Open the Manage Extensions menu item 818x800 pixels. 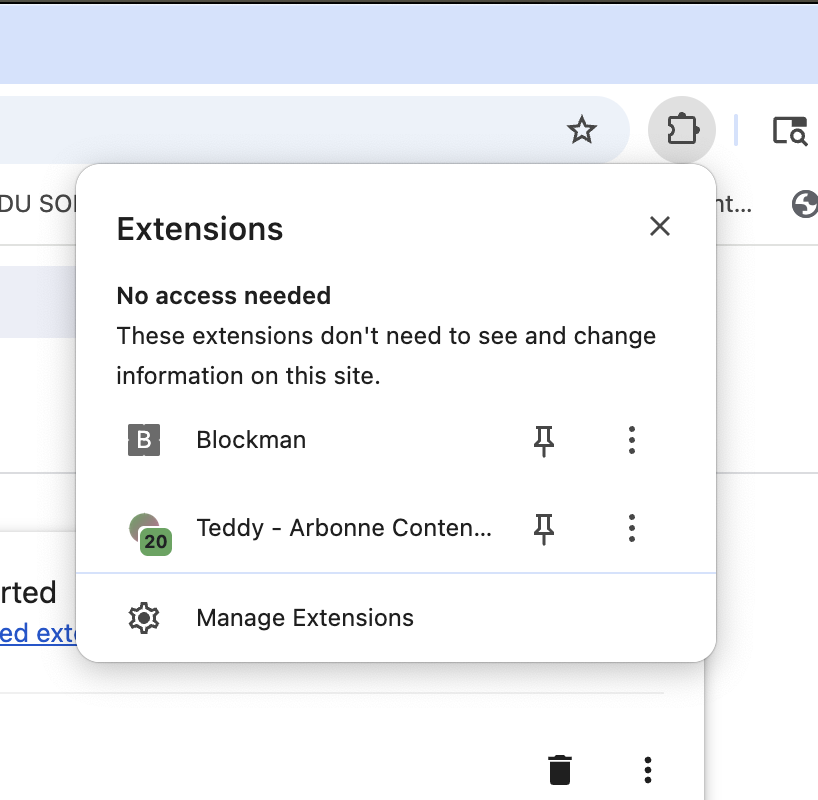pos(305,618)
